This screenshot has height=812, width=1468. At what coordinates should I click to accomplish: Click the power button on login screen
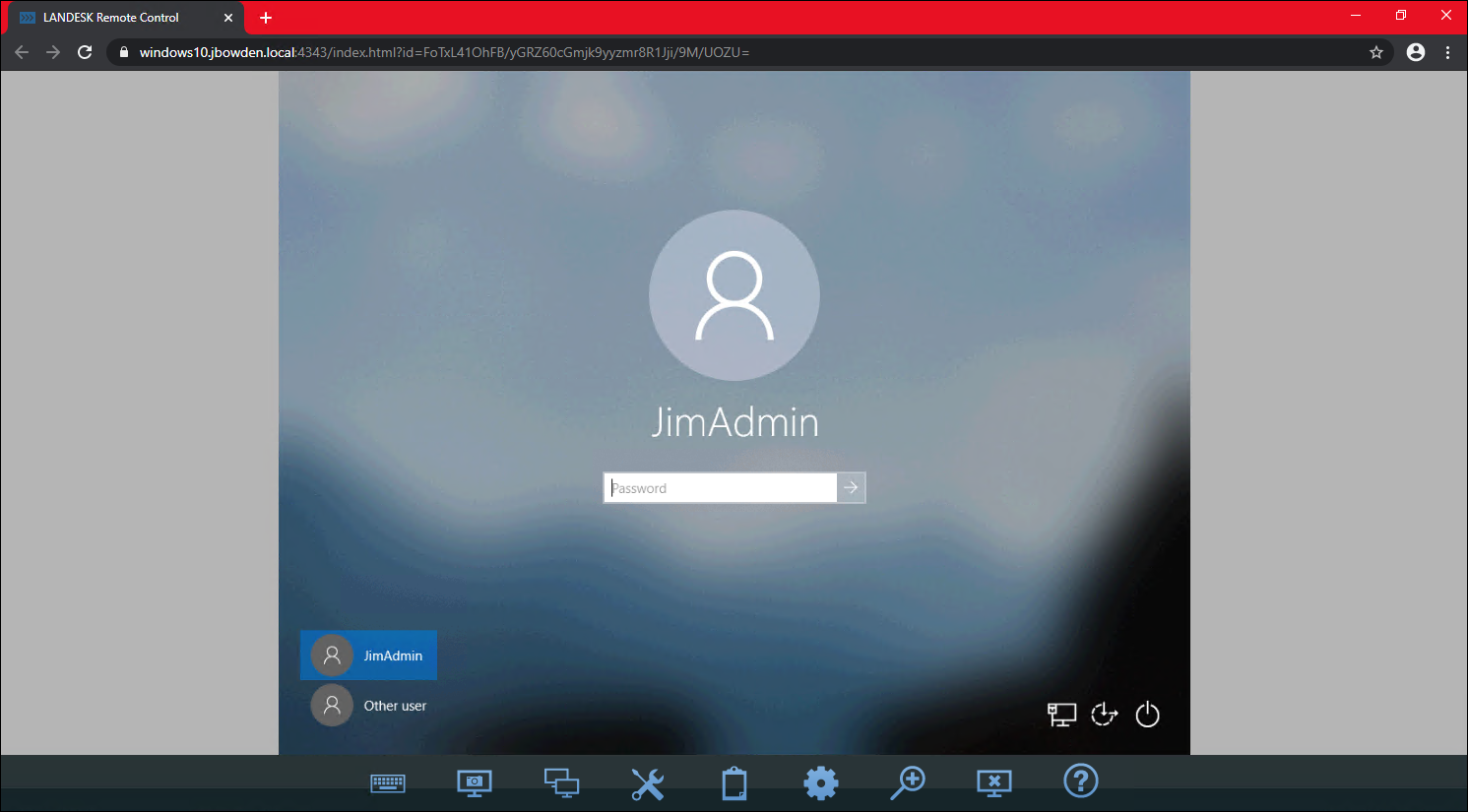1147,715
